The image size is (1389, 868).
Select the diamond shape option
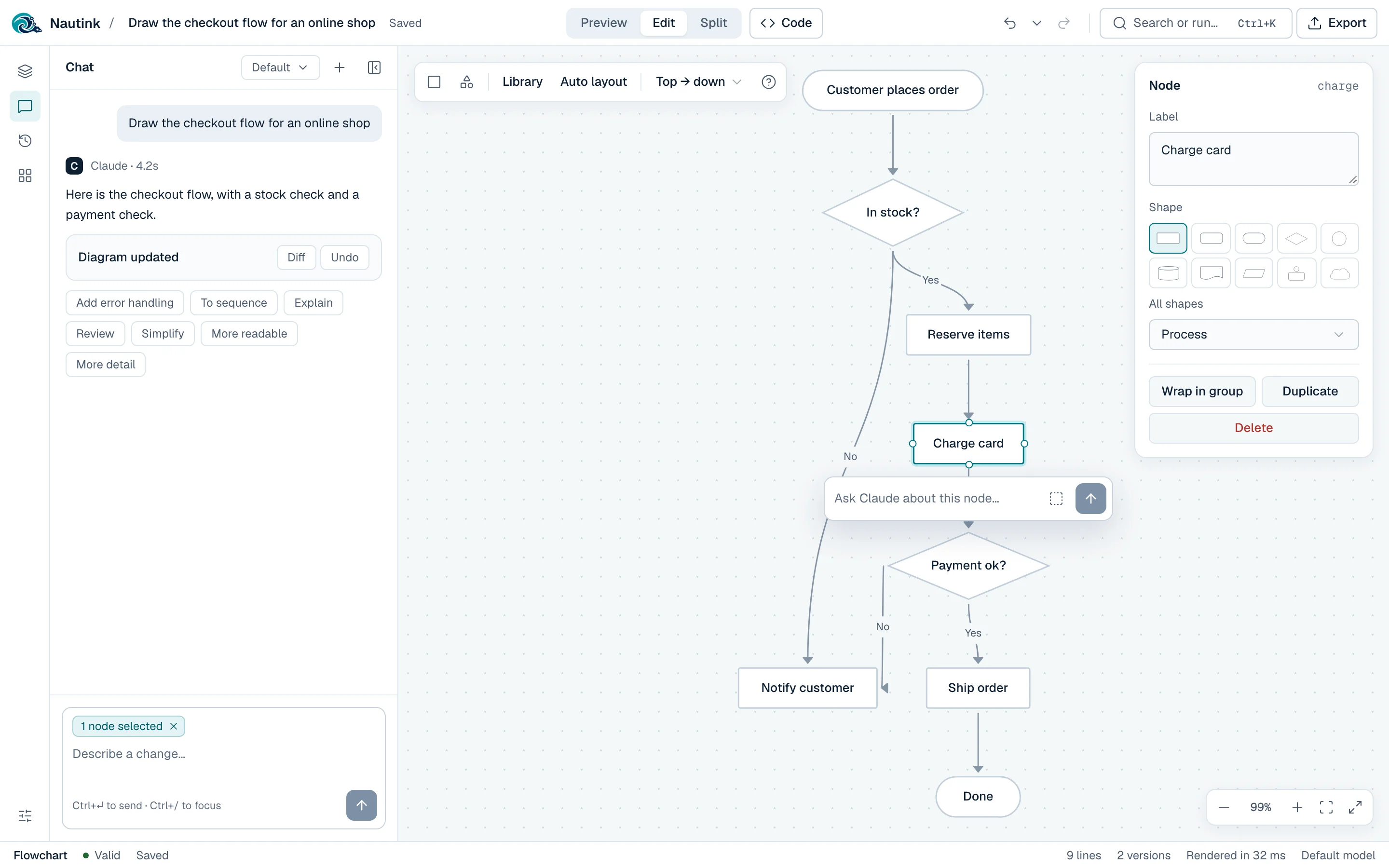click(x=1296, y=238)
